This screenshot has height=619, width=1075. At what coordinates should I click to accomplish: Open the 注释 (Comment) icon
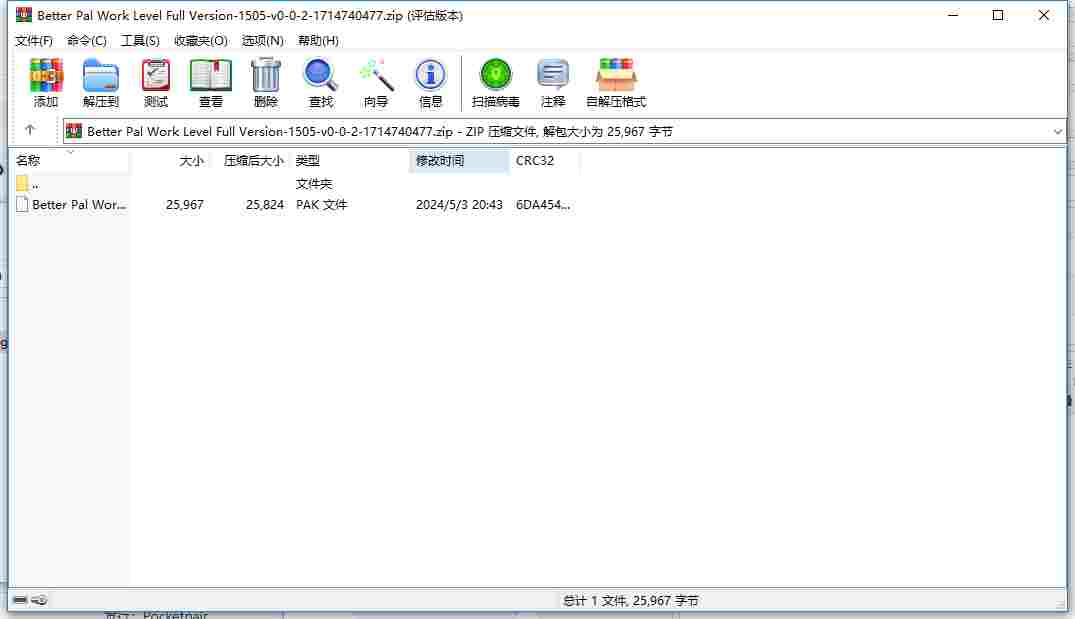[553, 83]
